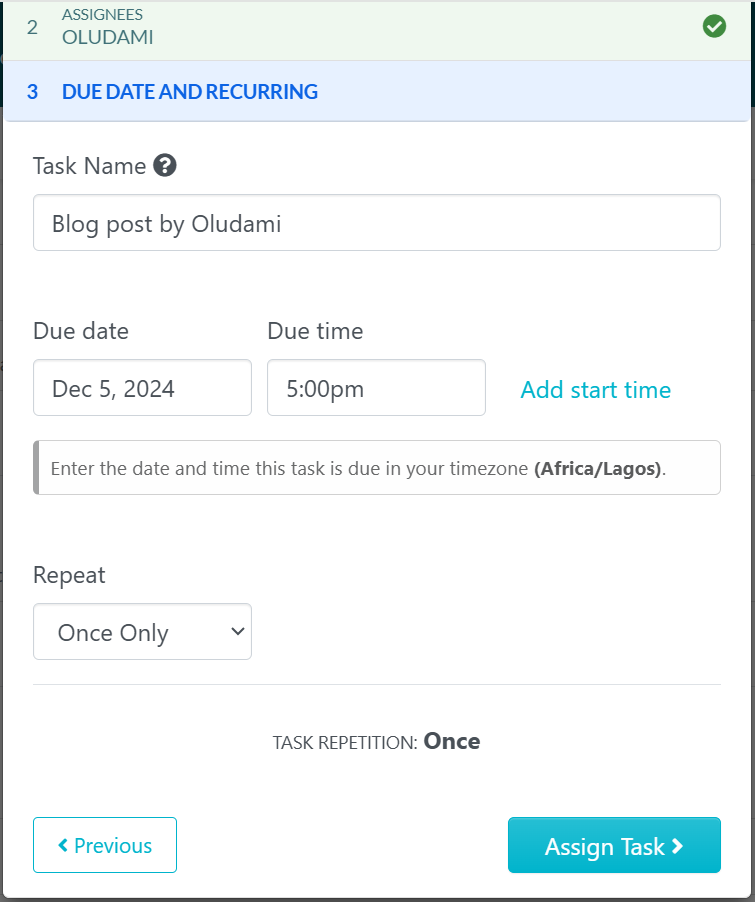Click the step 2 number indicator

[x=31, y=28]
